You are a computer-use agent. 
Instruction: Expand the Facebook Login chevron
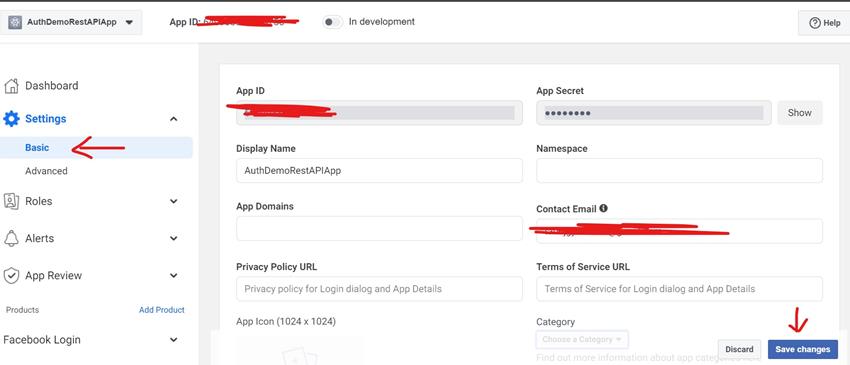[173, 340]
